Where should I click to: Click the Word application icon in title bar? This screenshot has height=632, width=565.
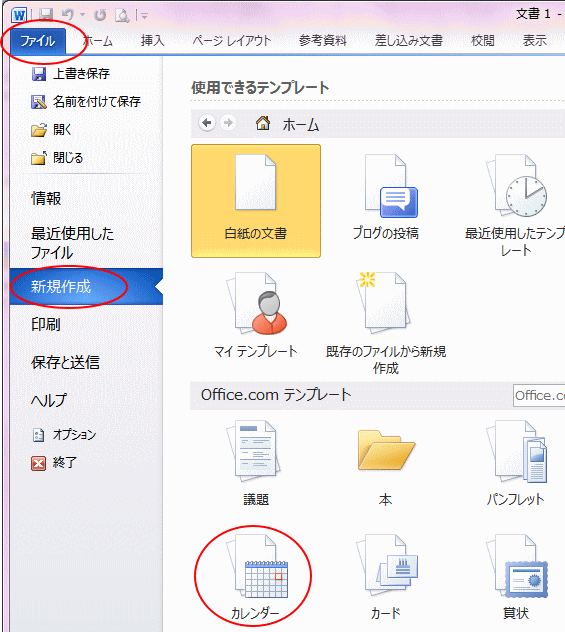[19, 15]
